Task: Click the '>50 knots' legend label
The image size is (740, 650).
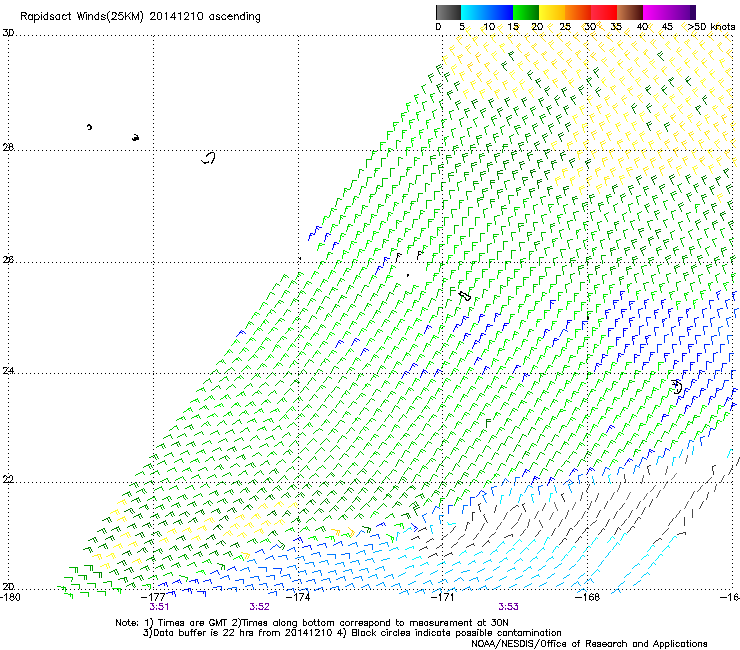Action: pyautogui.click(x=711, y=27)
